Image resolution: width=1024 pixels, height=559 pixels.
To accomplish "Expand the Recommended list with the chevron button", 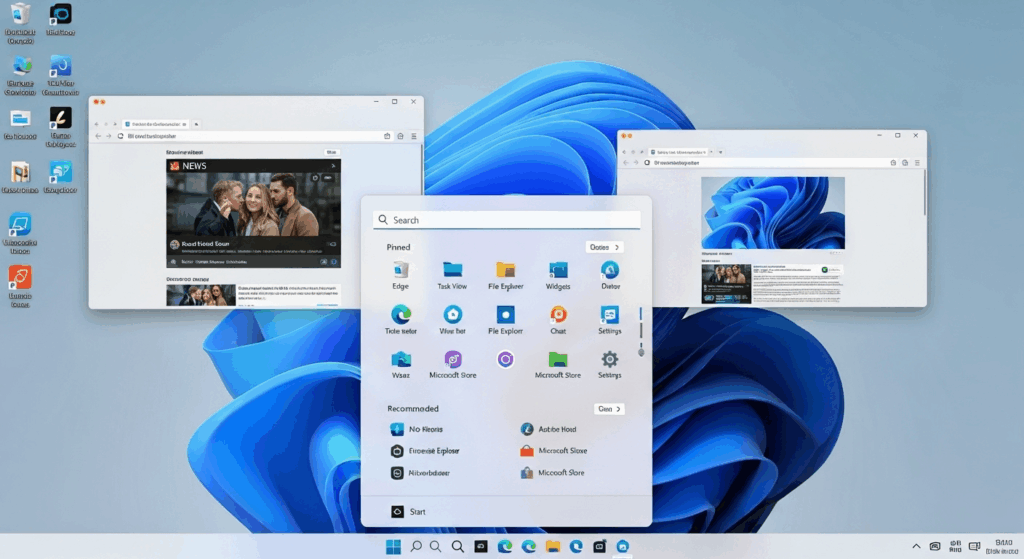I will 609,409.
